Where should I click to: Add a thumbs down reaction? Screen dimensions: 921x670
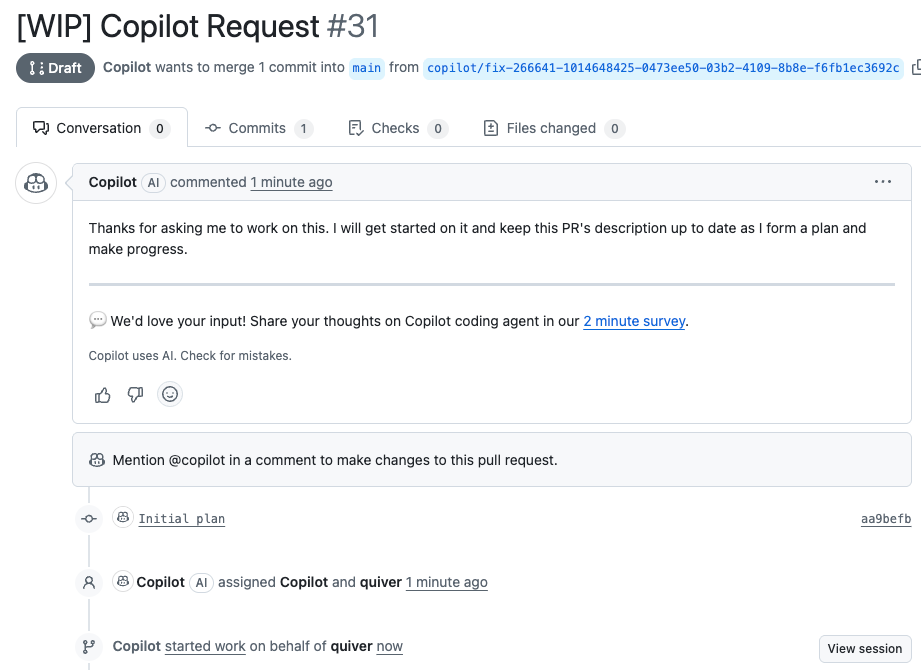click(136, 395)
